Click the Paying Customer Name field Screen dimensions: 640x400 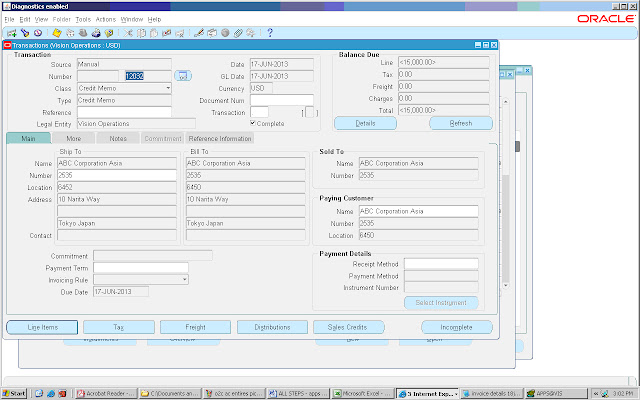tap(419, 211)
